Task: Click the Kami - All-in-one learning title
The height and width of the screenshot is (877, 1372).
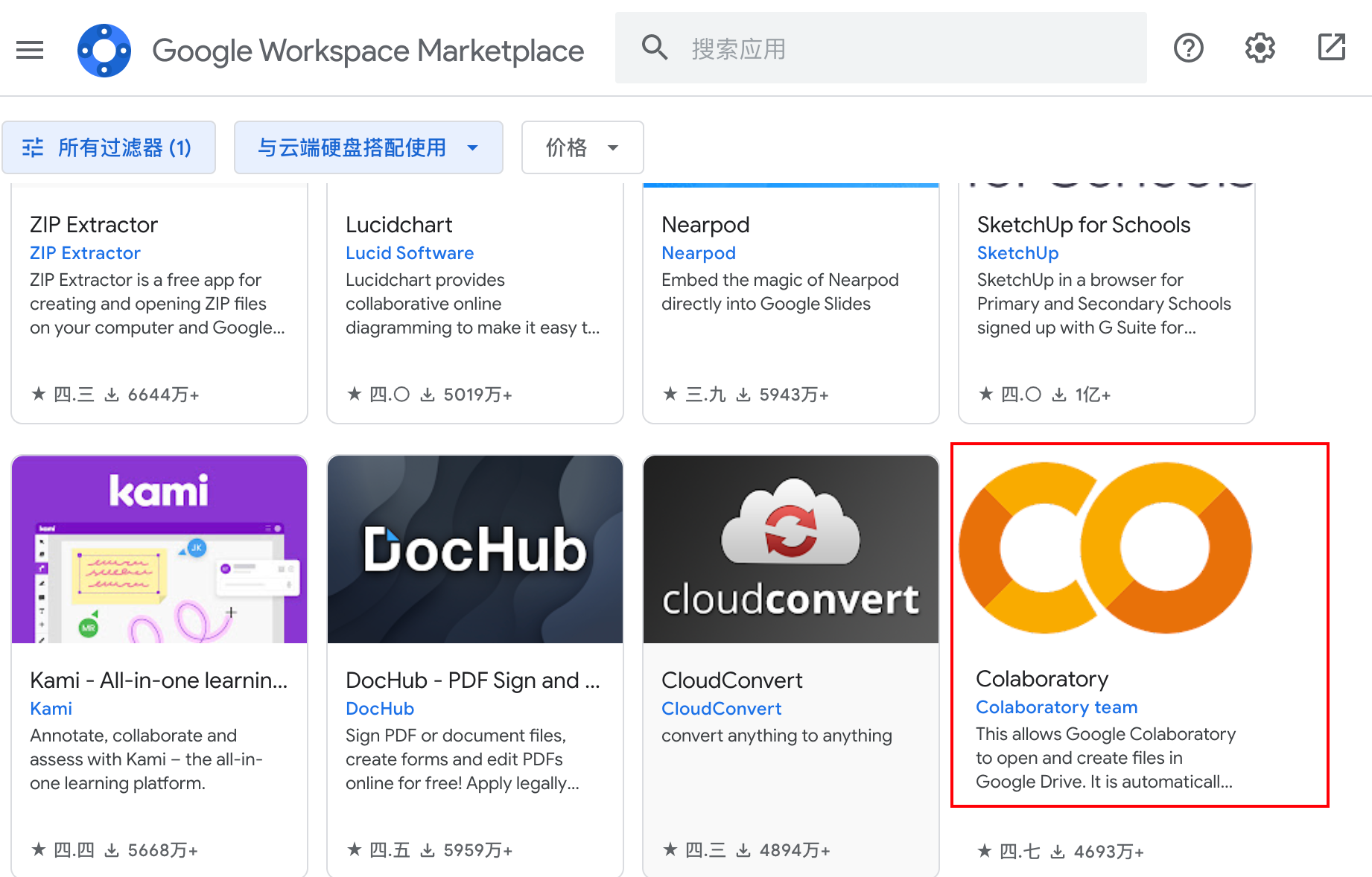Action: (159, 680)
